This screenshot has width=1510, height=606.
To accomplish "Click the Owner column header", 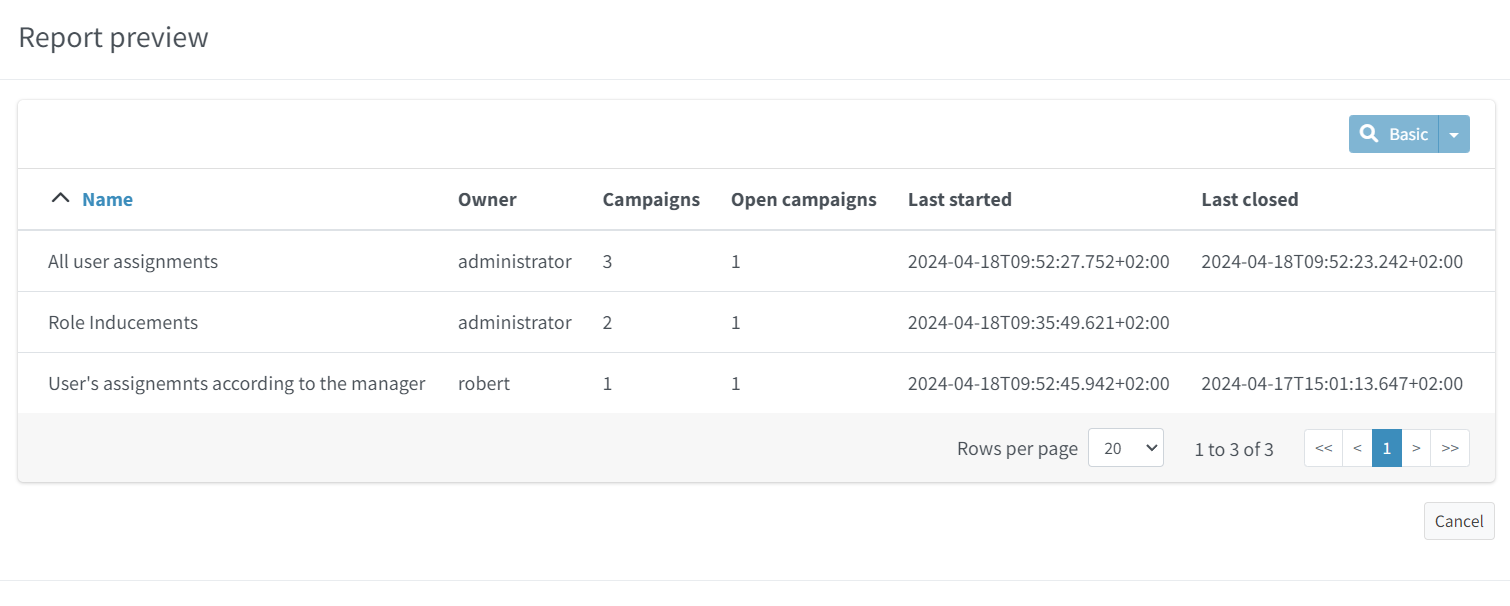I will [x=487, y=199].
